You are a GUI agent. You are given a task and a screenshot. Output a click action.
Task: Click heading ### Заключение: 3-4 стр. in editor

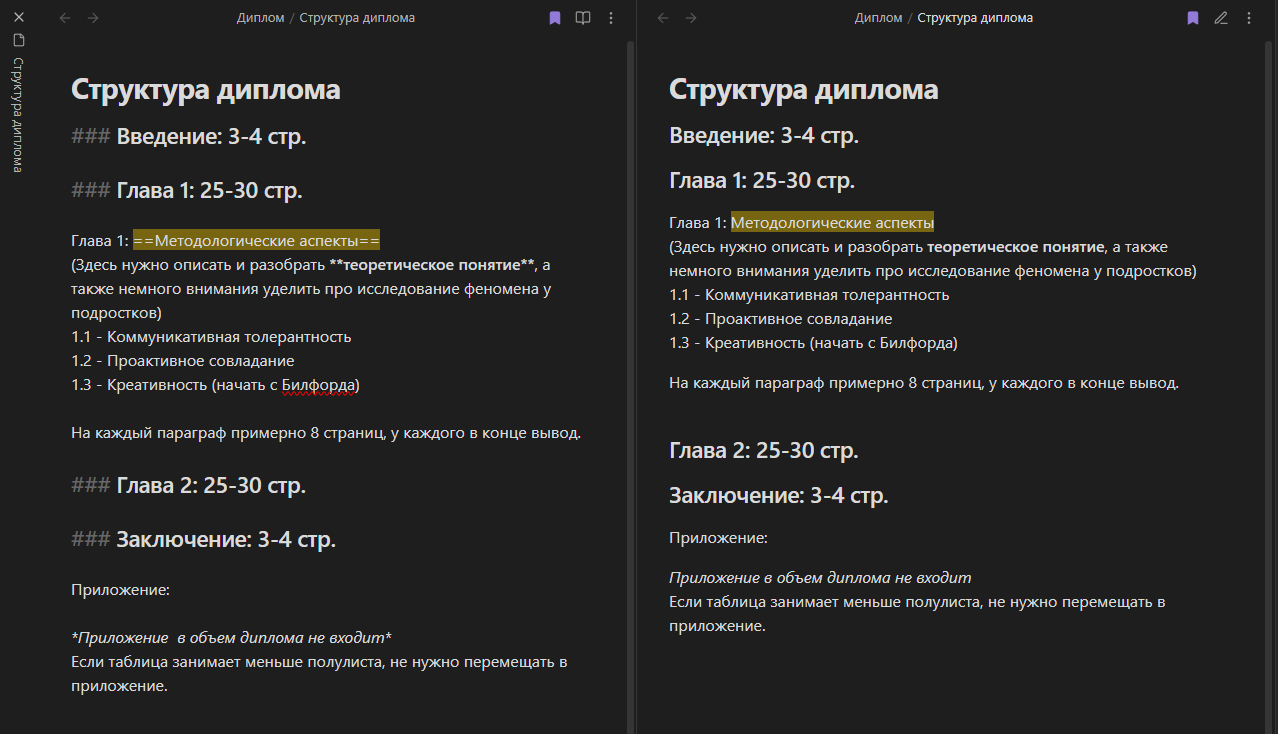tap(204, 540)
